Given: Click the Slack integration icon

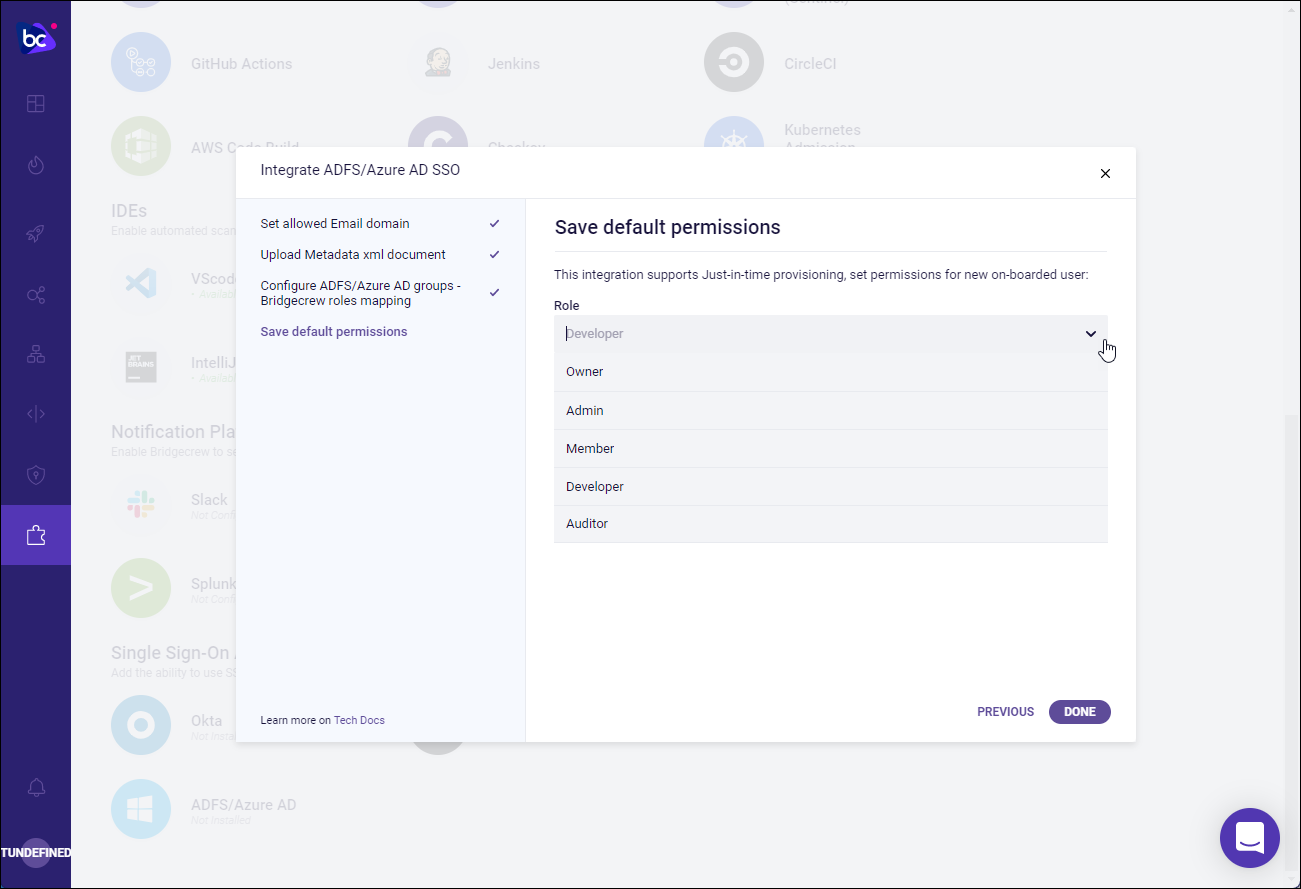Looking at the screenshot, I should pyautogui.click(x=141, y=504).
